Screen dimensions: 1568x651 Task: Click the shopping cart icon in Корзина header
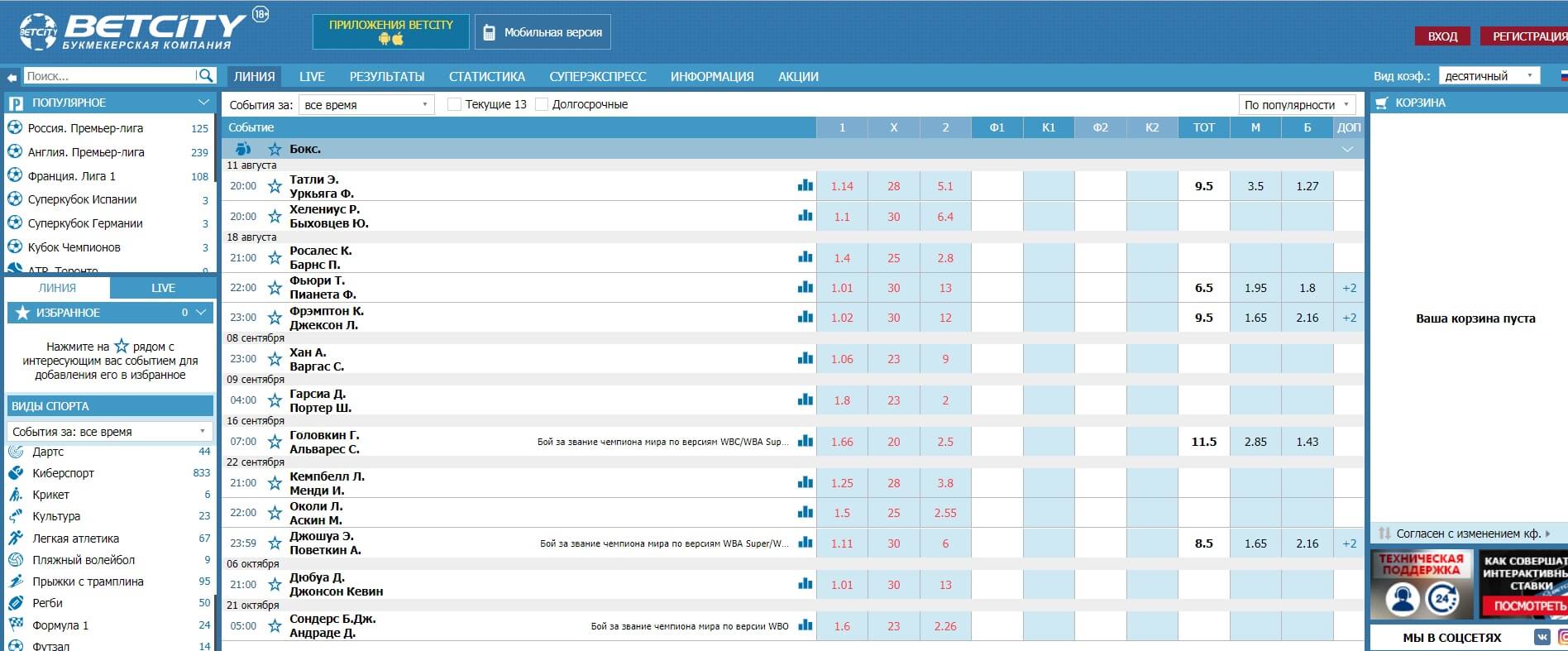tap(1381, 103)
